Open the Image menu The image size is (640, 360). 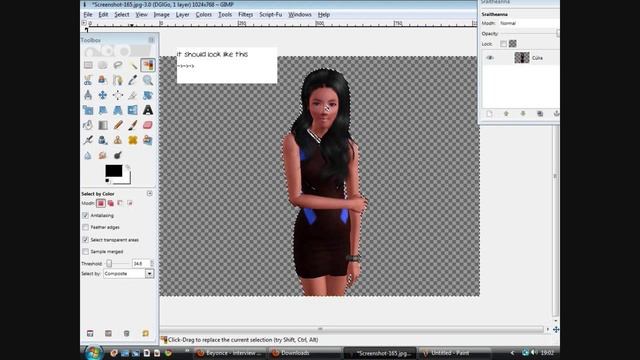click(161, 15)
